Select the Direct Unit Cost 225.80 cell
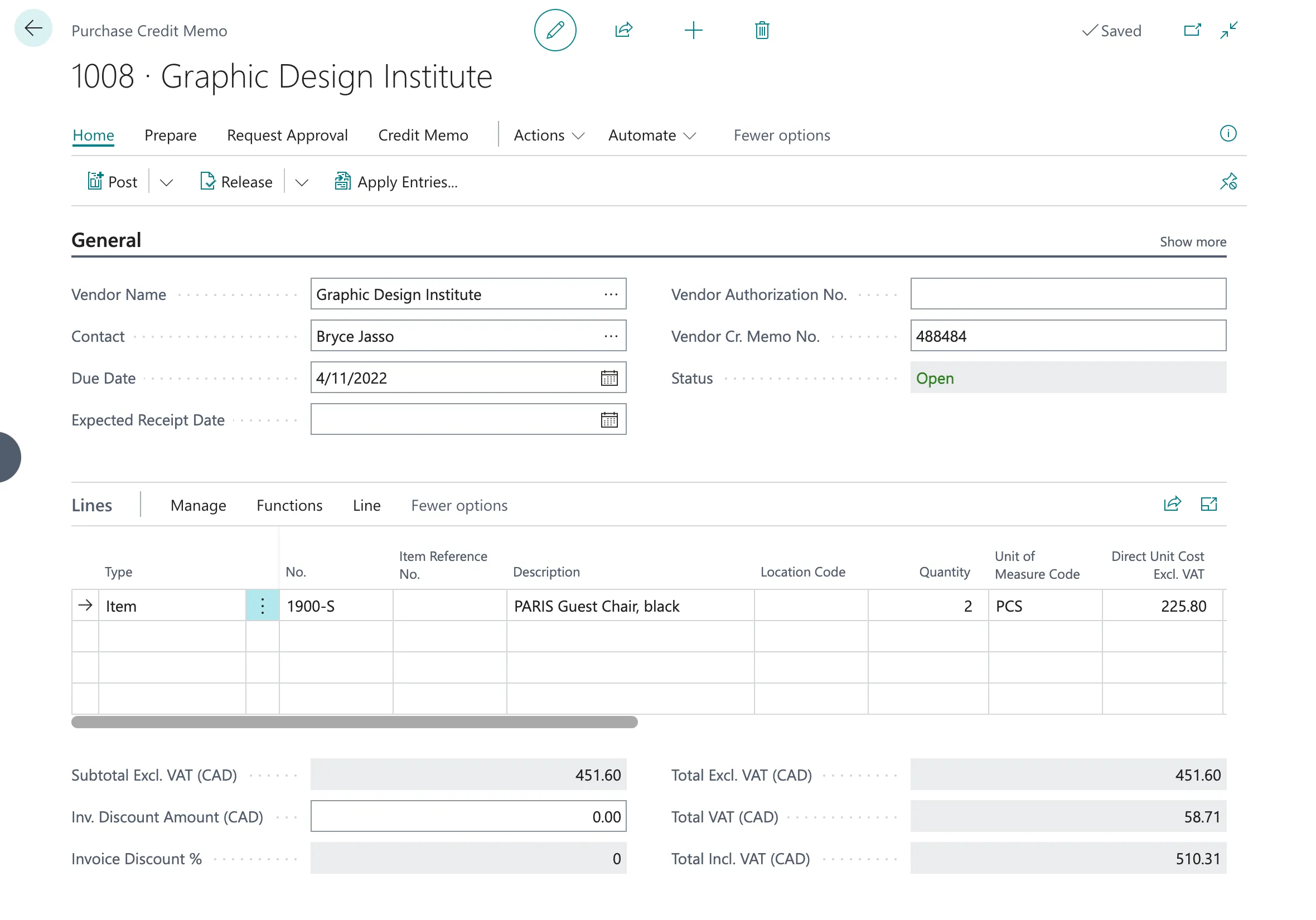This screenshot has height=920, width=1316. 1163,606
